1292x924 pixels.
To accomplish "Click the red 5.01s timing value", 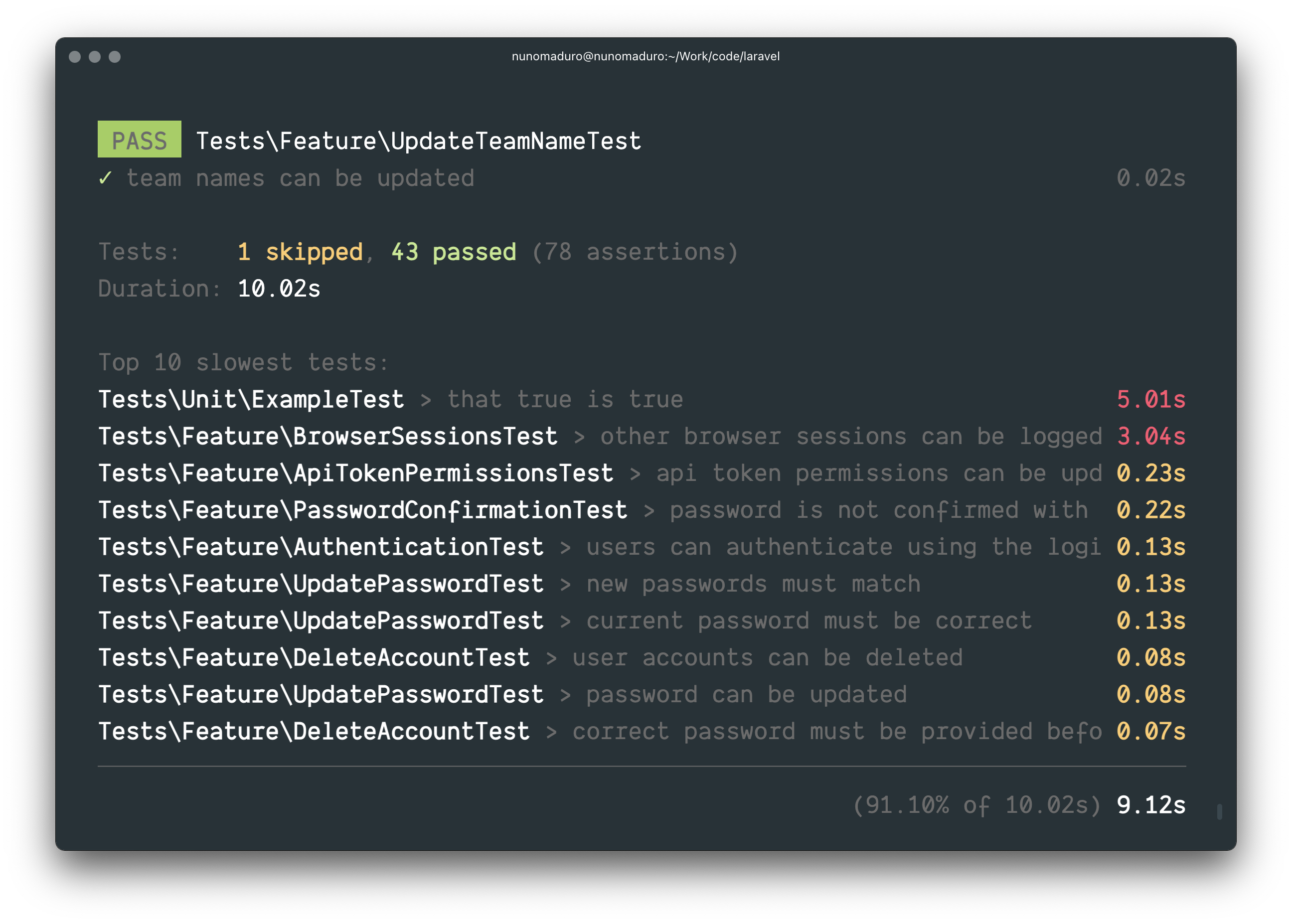I will pyautogui.click(x=1150, y=399).
